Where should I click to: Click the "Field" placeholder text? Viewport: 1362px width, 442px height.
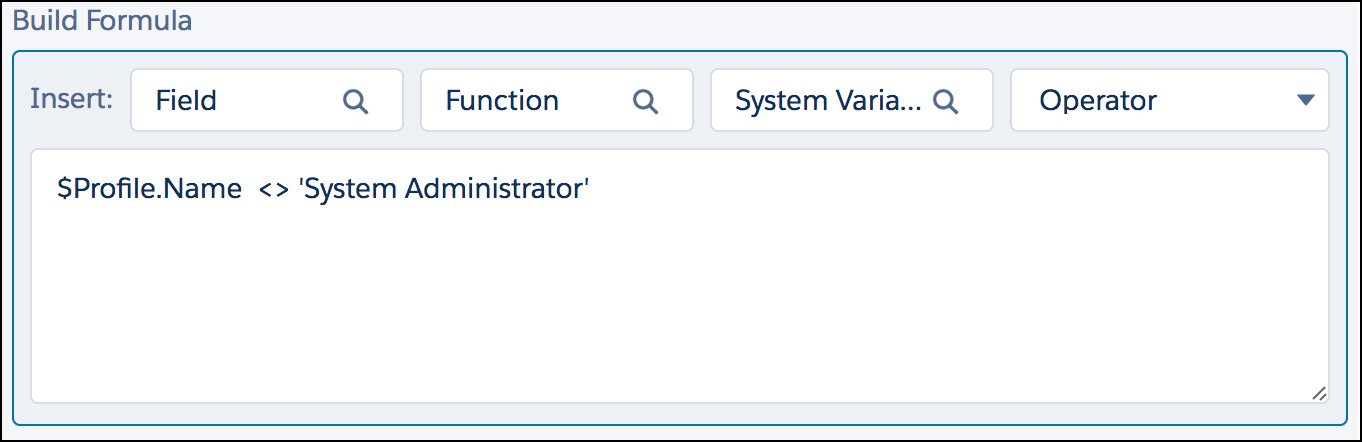[186, 100]
